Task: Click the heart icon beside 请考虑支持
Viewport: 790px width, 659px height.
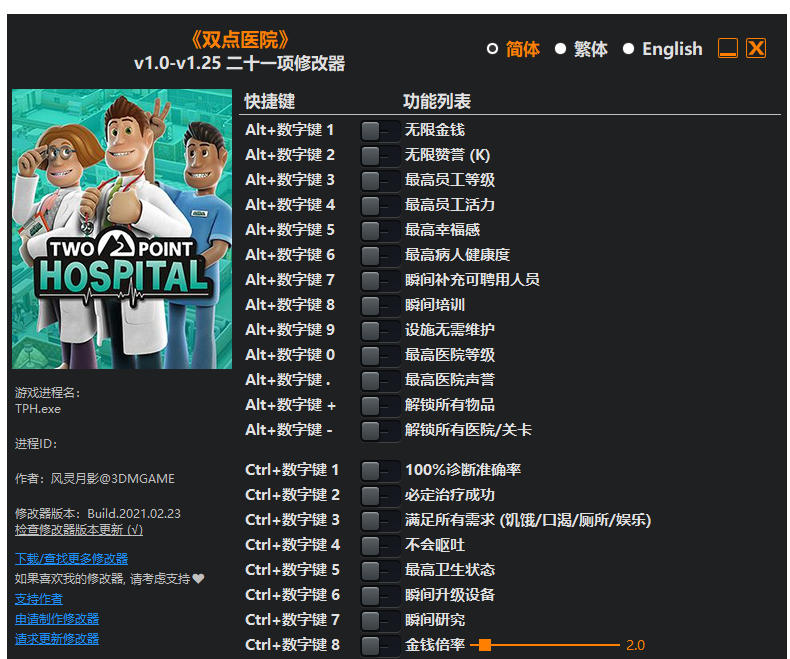Action: (199, 578)
